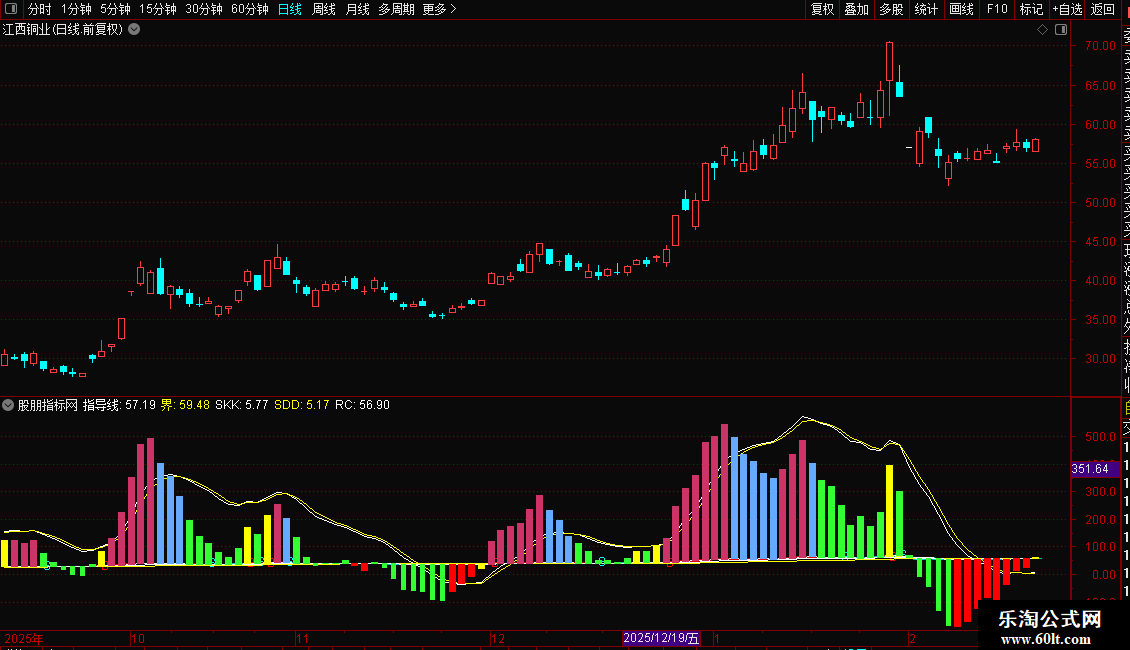Click the 界: 59.48 indicator value
This screenshot has height=650, width=1130.
pyautogui.click(x=185, y=405)
